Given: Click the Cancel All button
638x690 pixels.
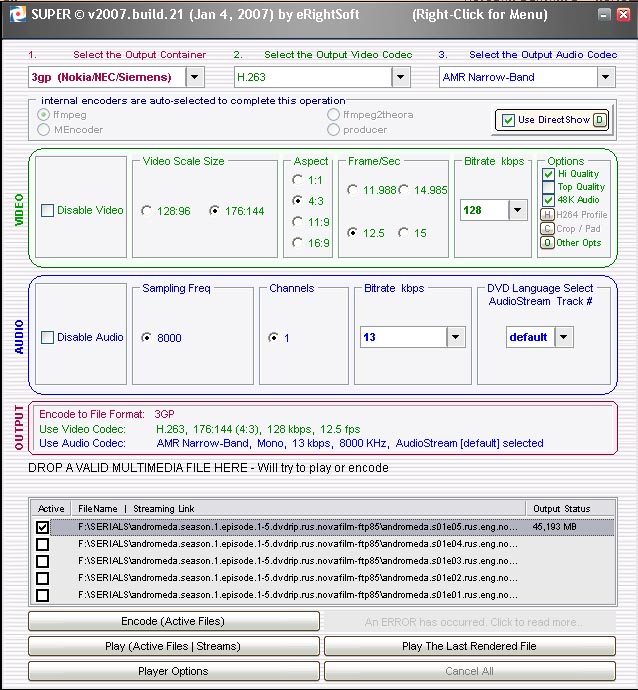Looking at the screenshot, I should pos(469,672).
